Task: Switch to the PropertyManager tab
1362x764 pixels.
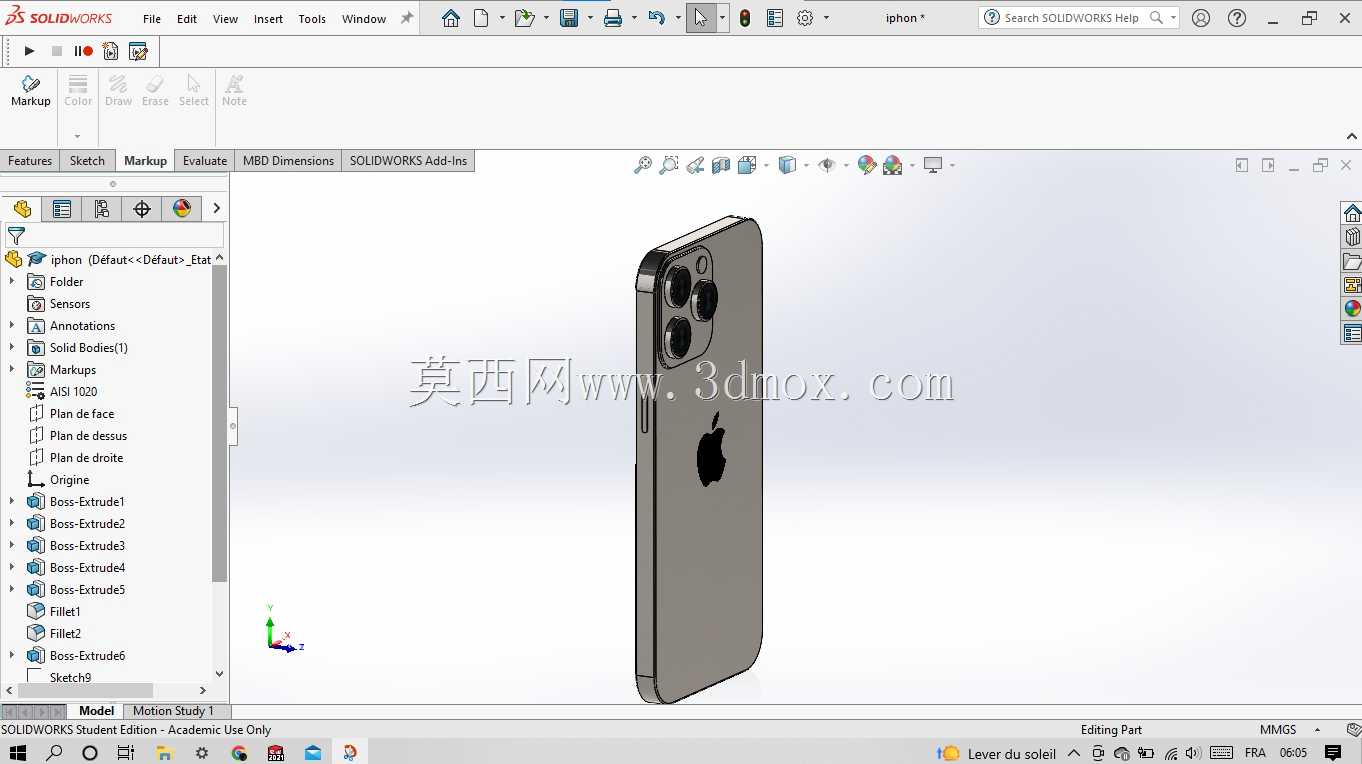Action: coord(62,208)
